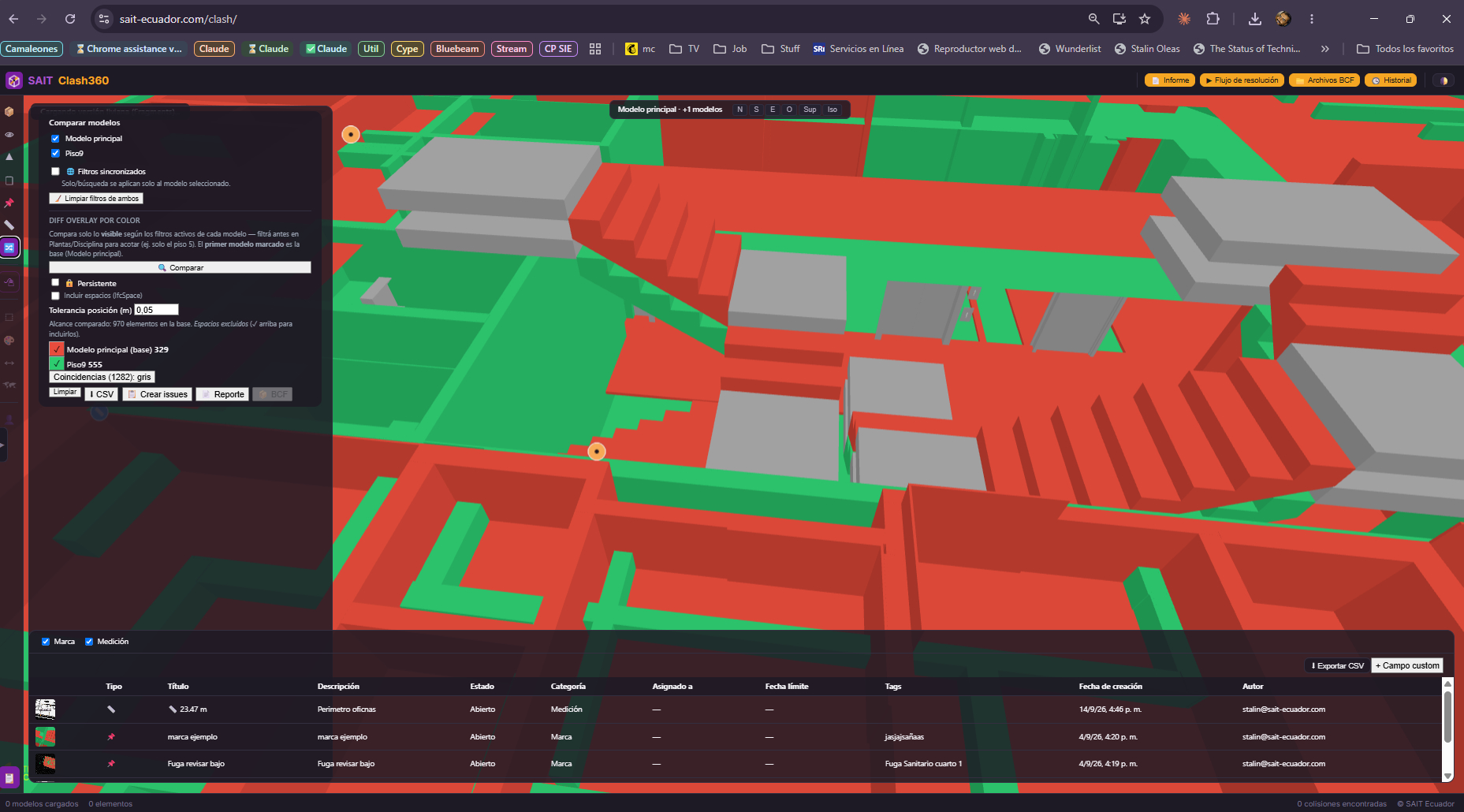Switch to the Iso isometric view
This screenshot has width=1464, height=812.
point(833,110)
